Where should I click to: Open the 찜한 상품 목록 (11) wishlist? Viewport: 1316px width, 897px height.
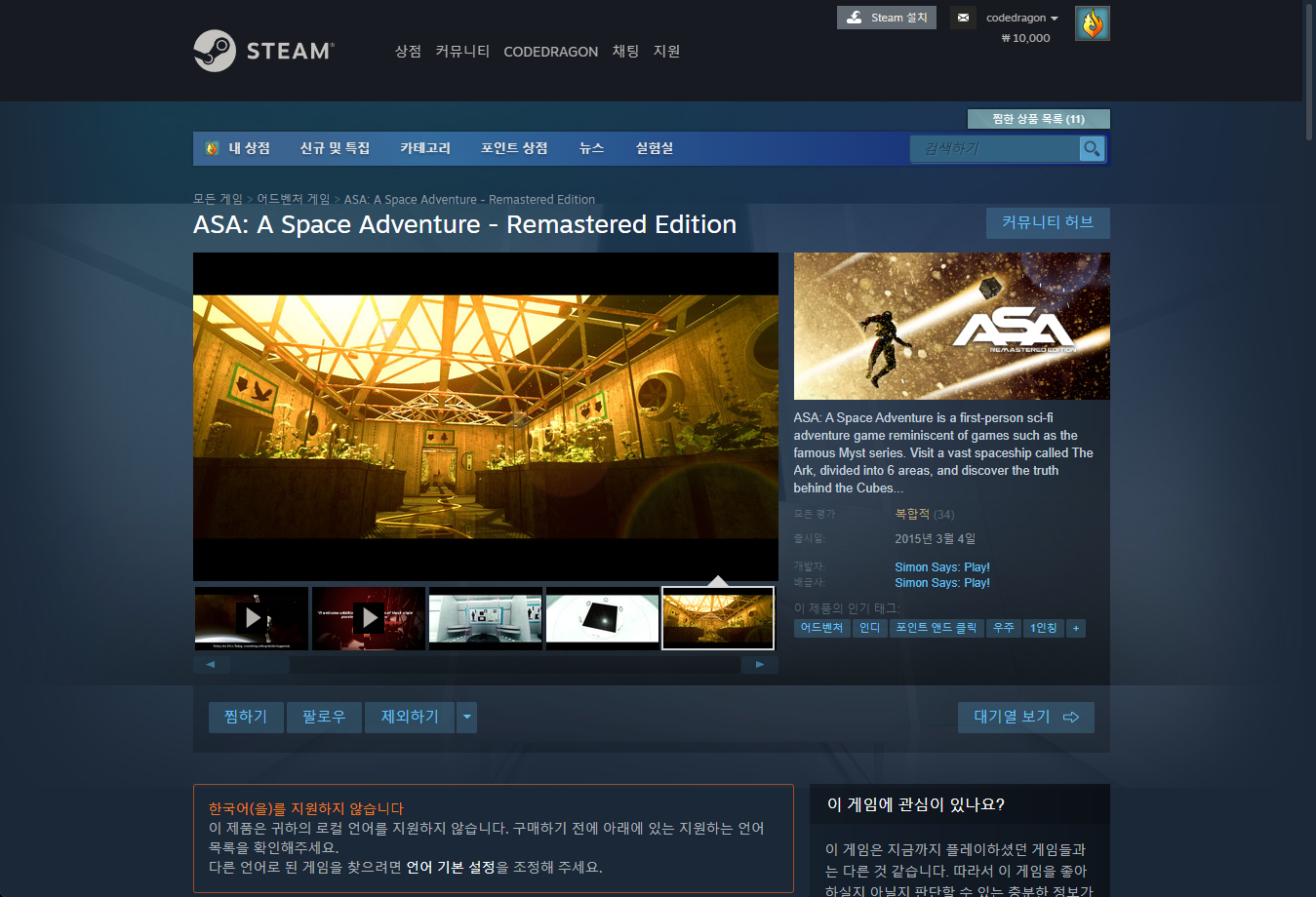coord(1038,119)
